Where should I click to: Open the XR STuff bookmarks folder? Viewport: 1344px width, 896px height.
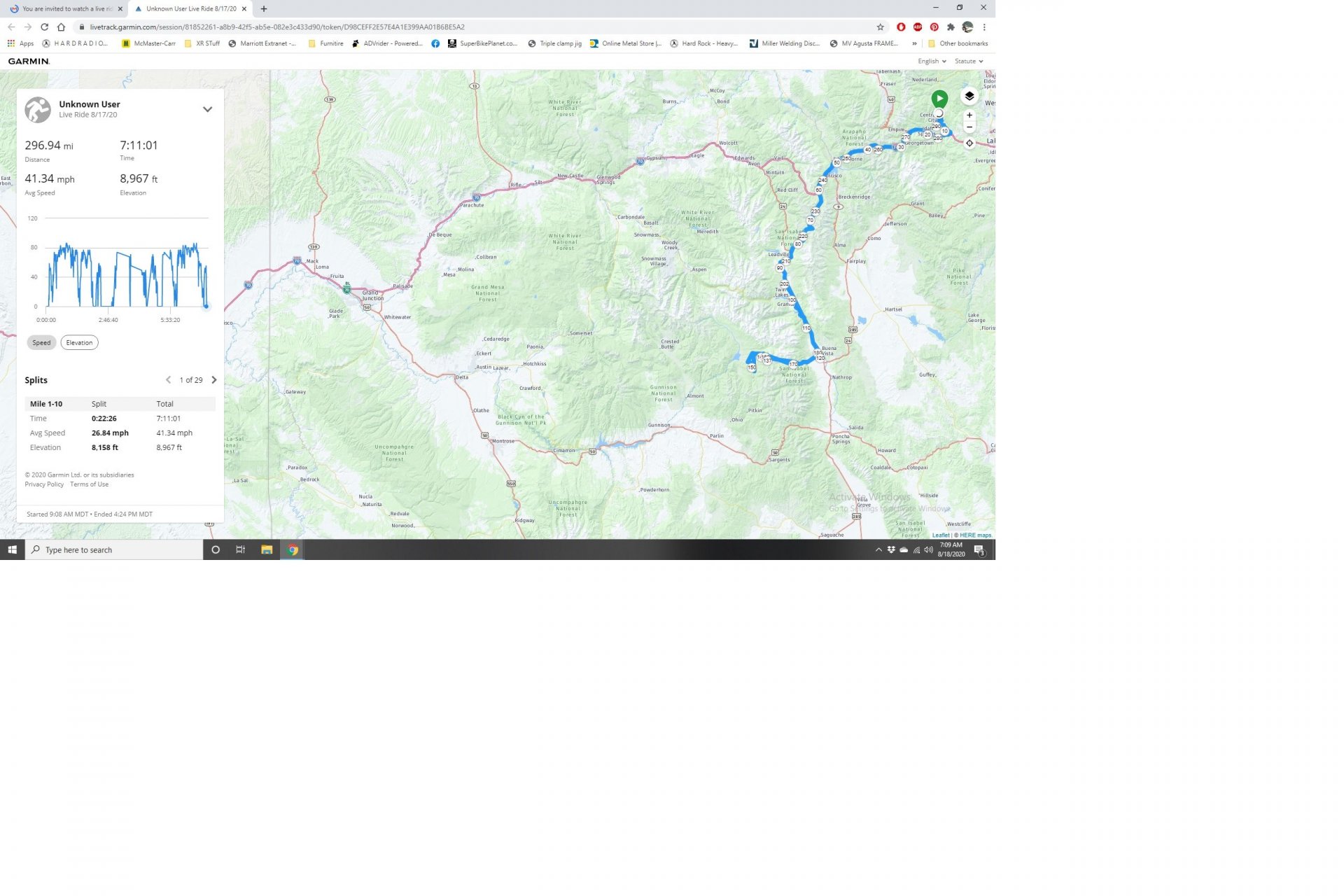tap(202, 43)
